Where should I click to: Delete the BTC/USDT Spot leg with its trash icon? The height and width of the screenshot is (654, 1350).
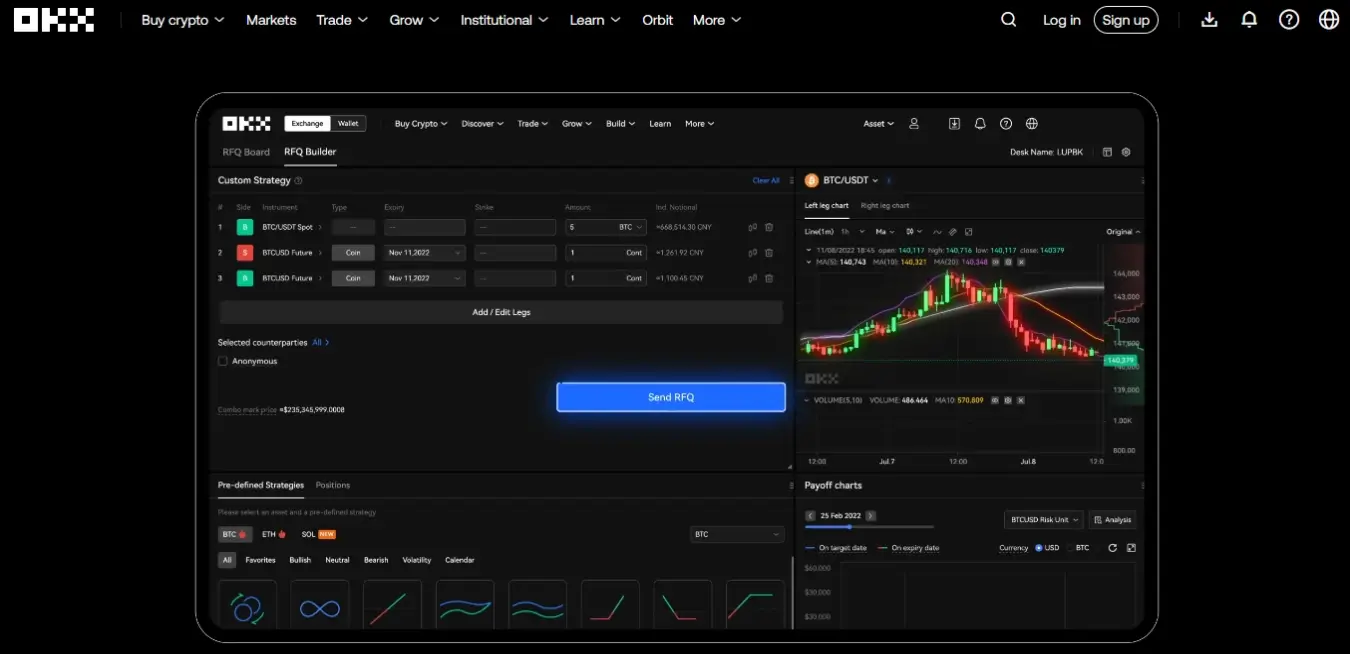pos(769,227)
